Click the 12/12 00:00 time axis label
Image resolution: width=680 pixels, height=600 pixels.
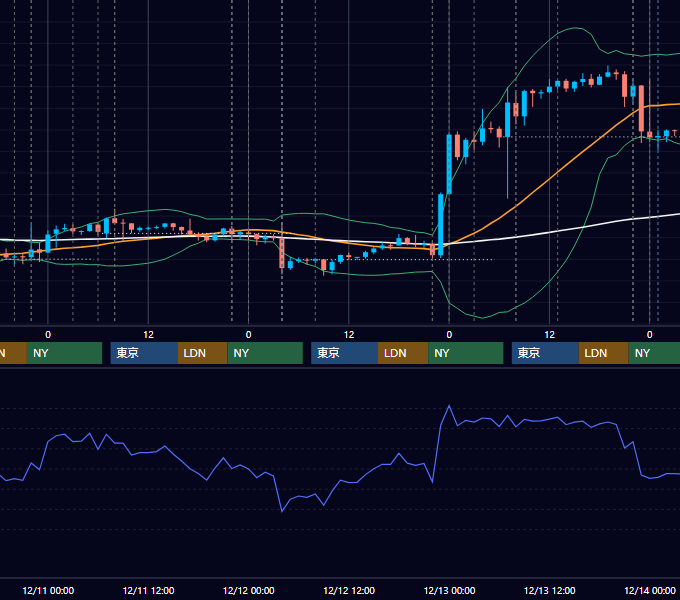[x=248, y=590]
